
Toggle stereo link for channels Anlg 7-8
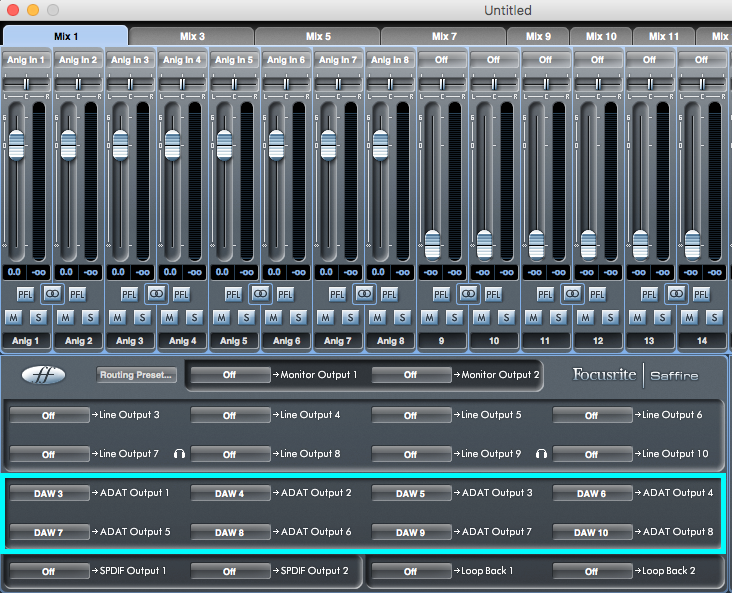364,294
